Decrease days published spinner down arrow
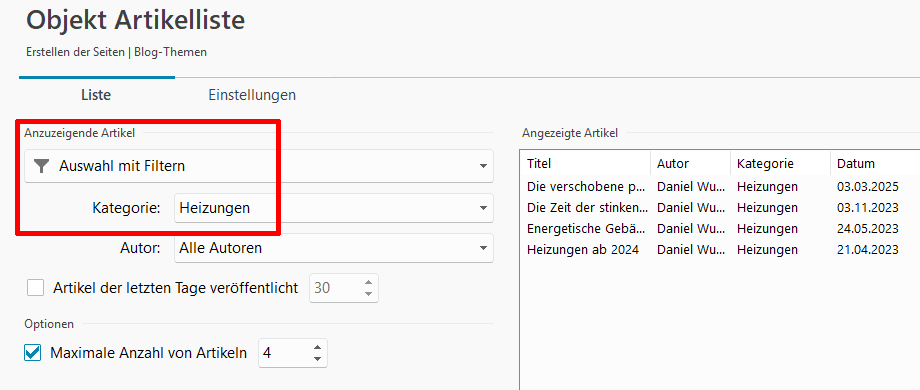The height and width of the screenshot is (390, 920). (368, 293)
